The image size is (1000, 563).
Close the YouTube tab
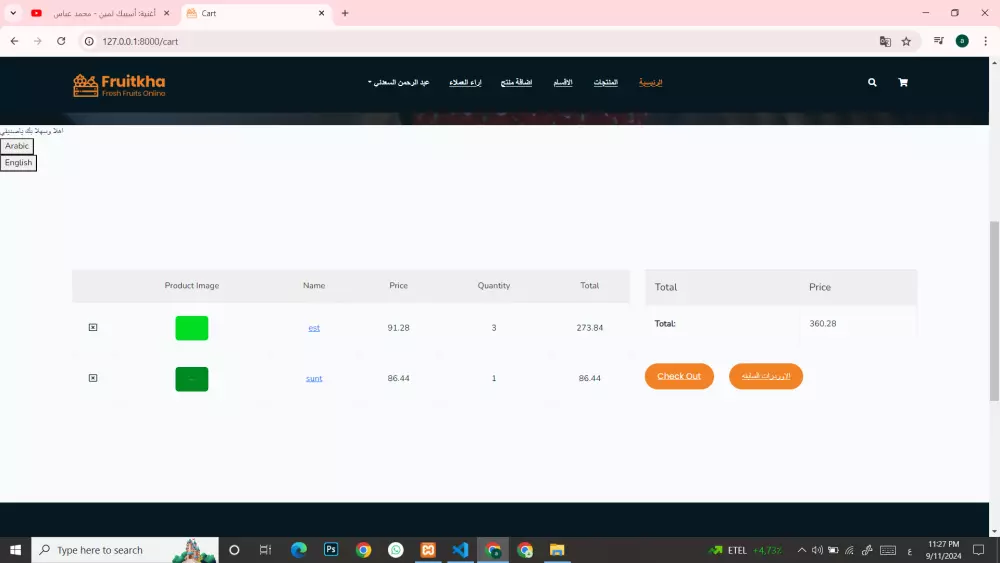166,13
